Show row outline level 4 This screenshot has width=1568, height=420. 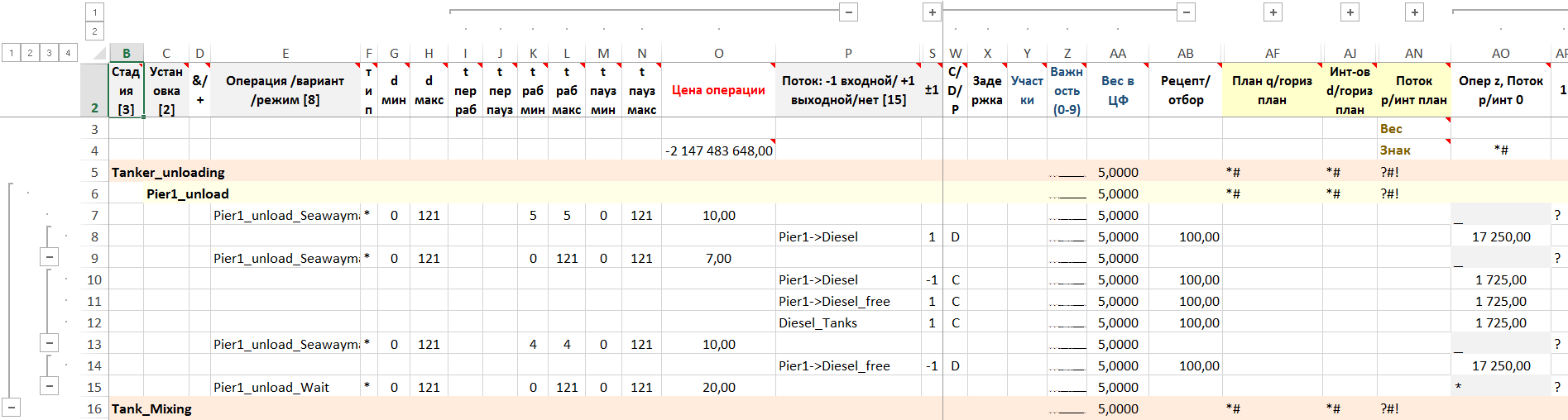68,53
